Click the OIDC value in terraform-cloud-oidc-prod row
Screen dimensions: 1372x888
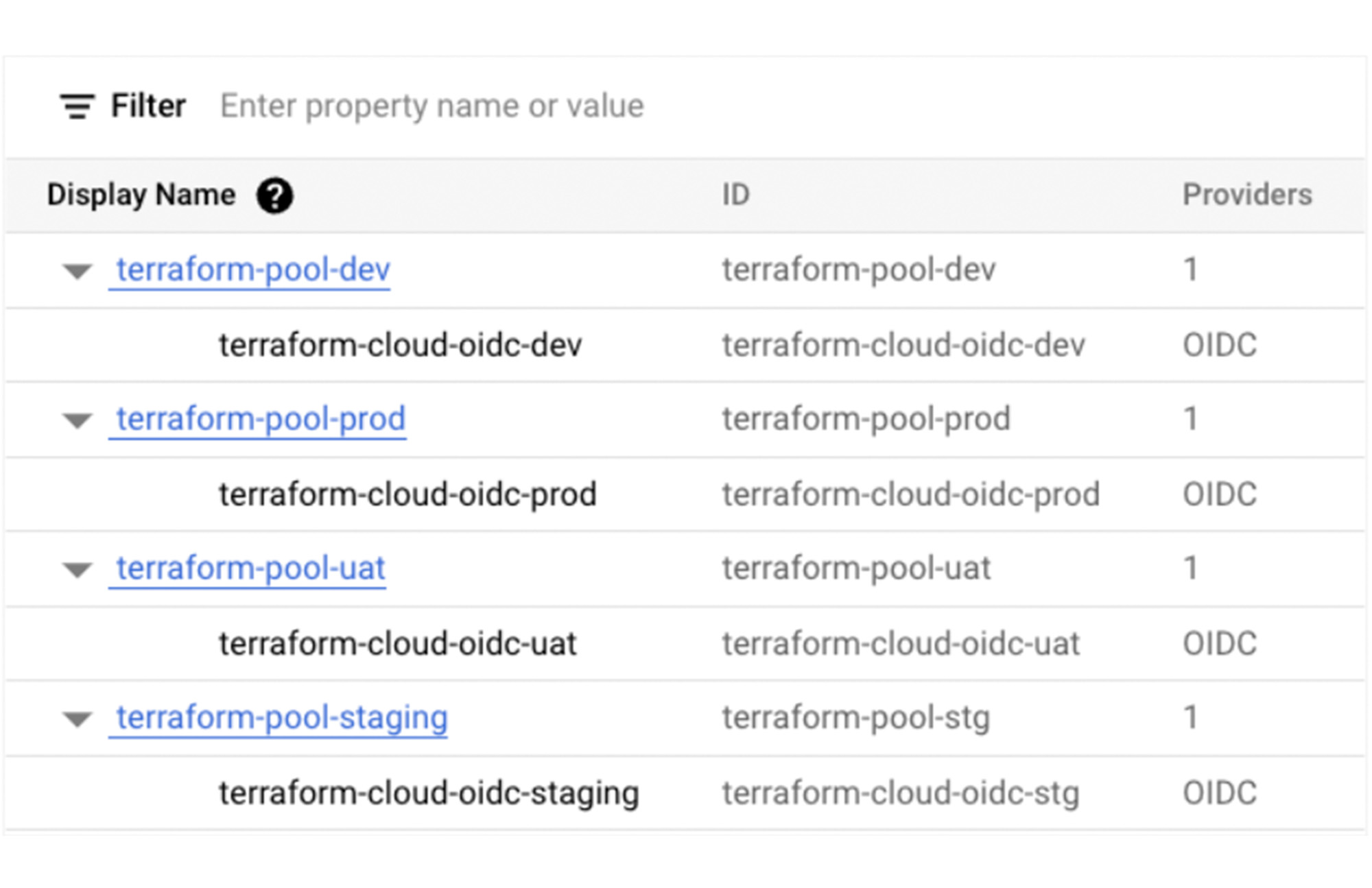(1220, 494)
